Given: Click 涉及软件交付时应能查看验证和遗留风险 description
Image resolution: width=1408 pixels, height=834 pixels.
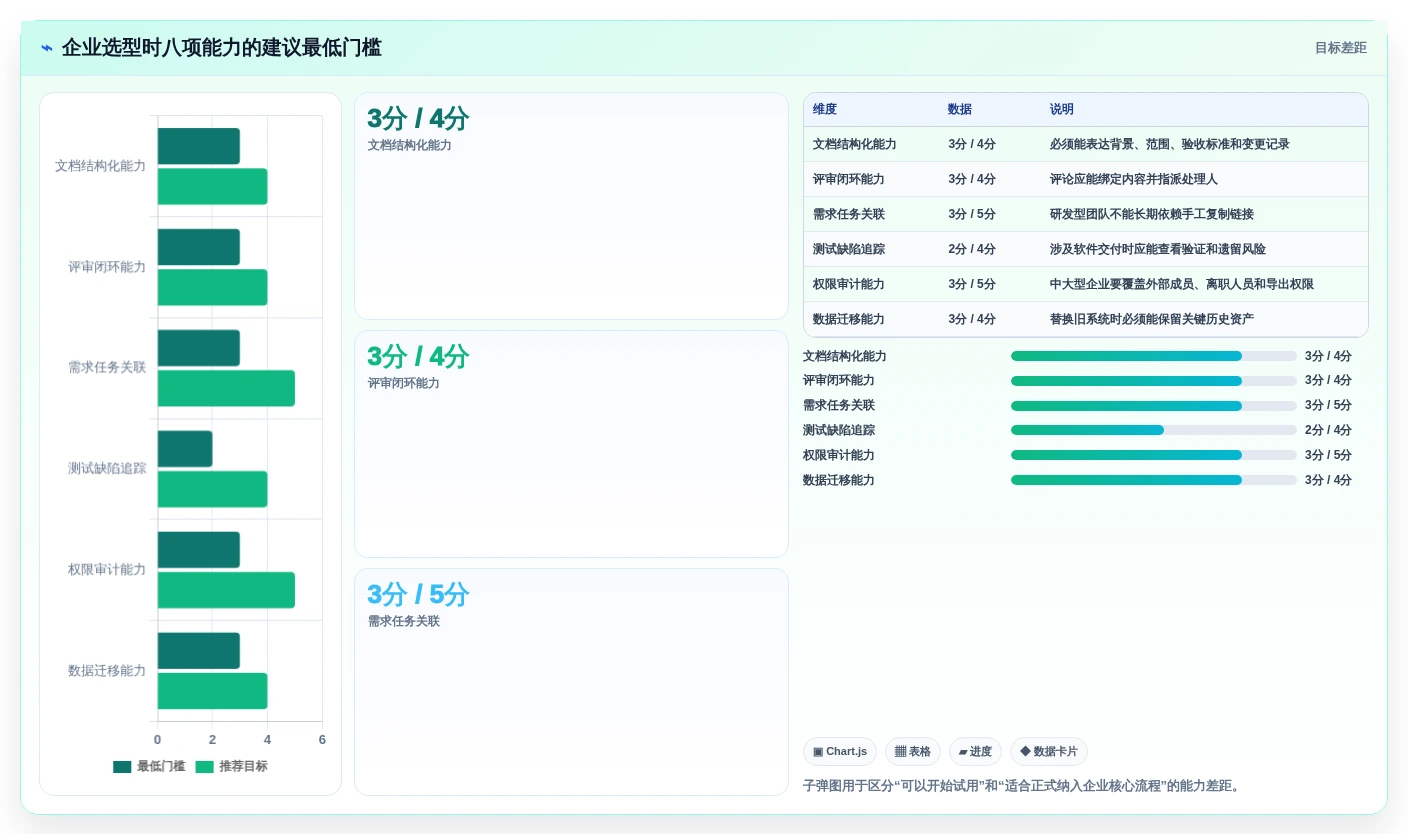Looking at the screenshot, I should (1158, 249).
